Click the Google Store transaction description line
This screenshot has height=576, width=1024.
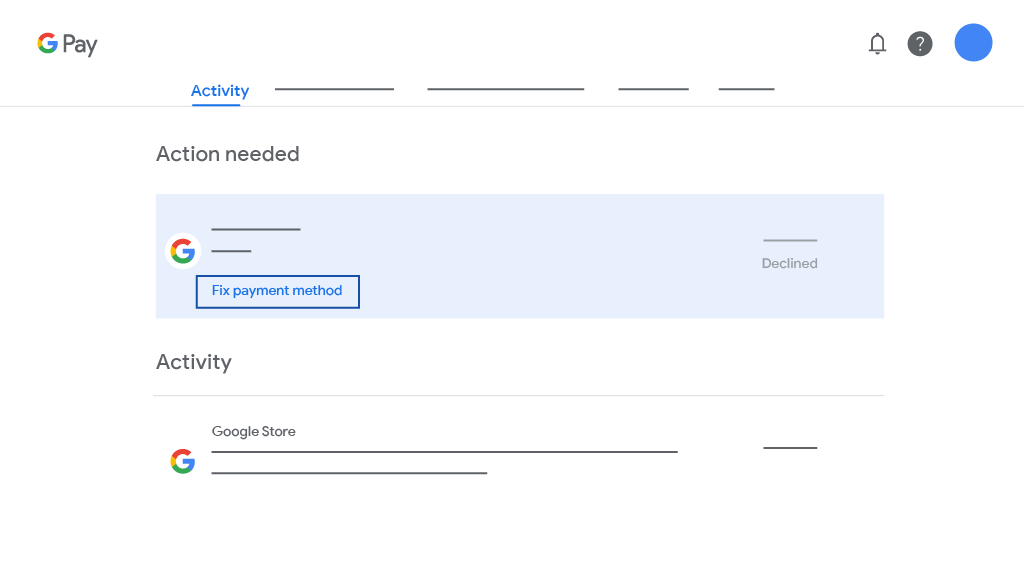coord(444,453)
